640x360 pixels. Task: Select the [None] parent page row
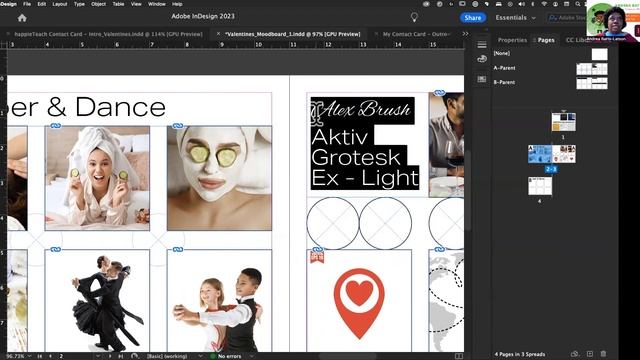[550, 53]
